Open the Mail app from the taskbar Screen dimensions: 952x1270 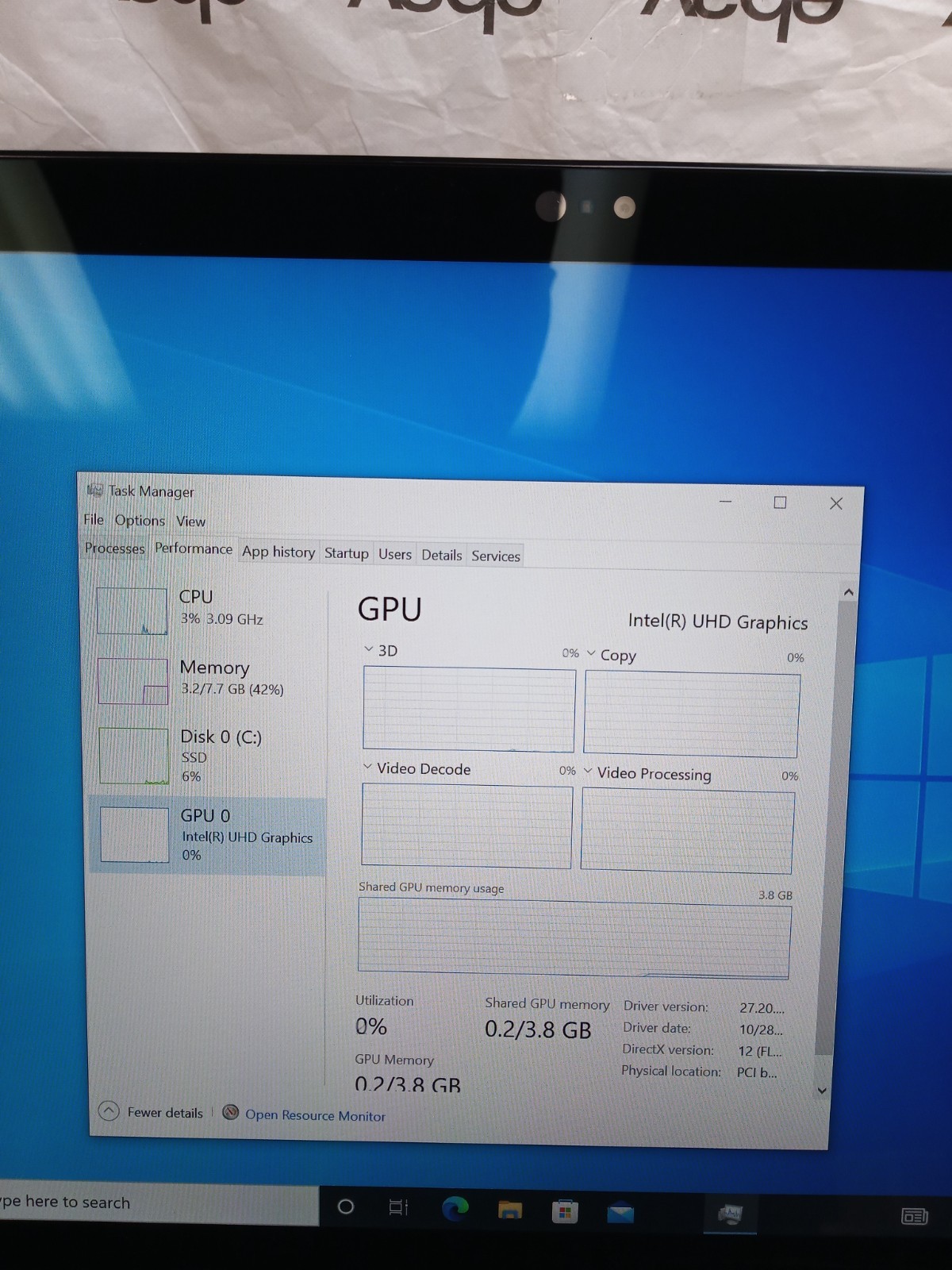point(620,1214)
